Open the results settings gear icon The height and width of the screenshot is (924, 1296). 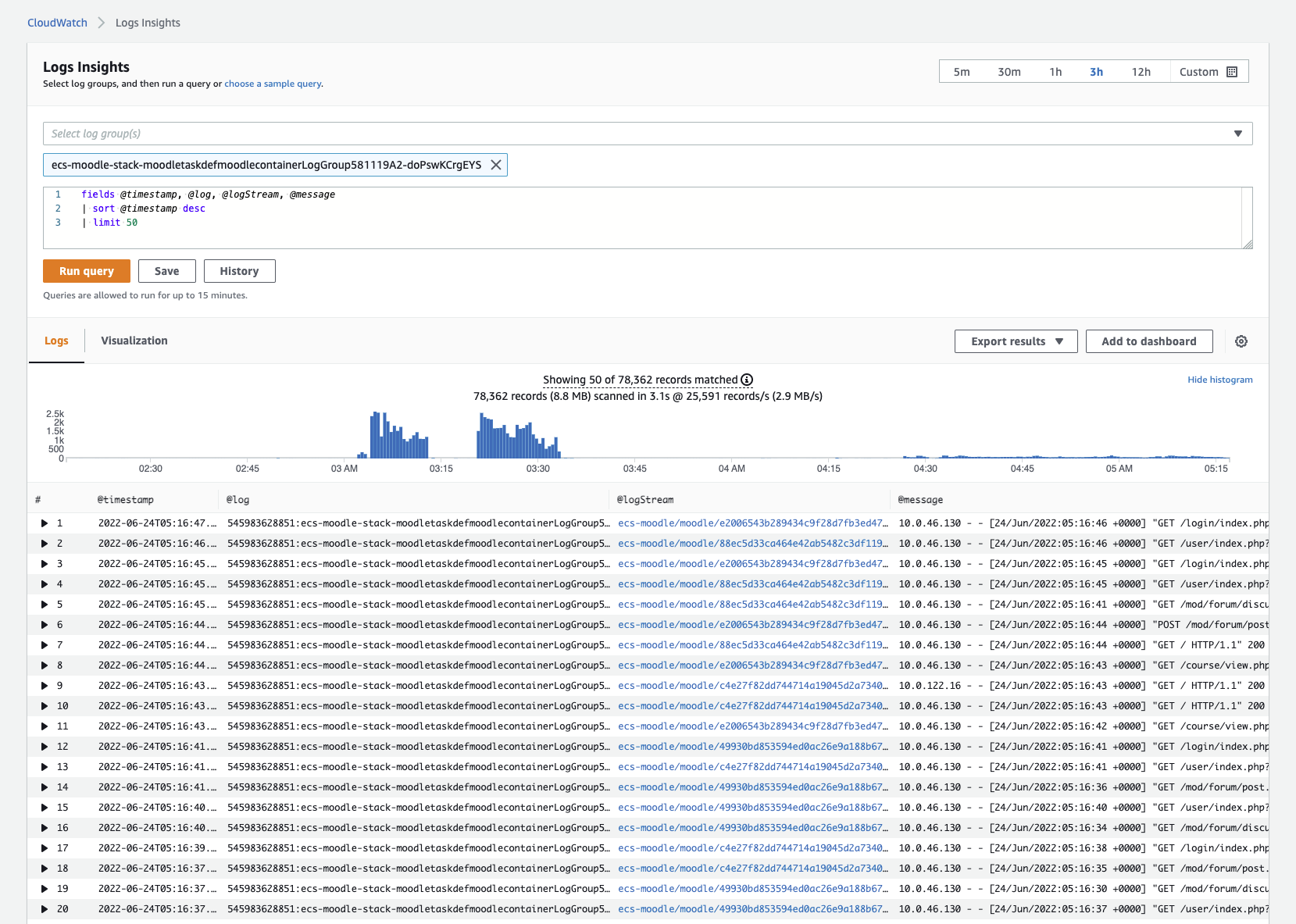(x=1241, y=341)
